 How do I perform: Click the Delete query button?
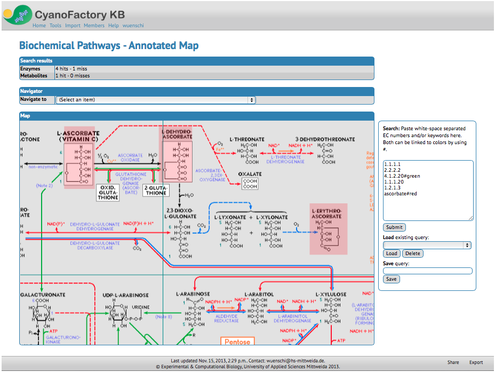tap(413, 254)
